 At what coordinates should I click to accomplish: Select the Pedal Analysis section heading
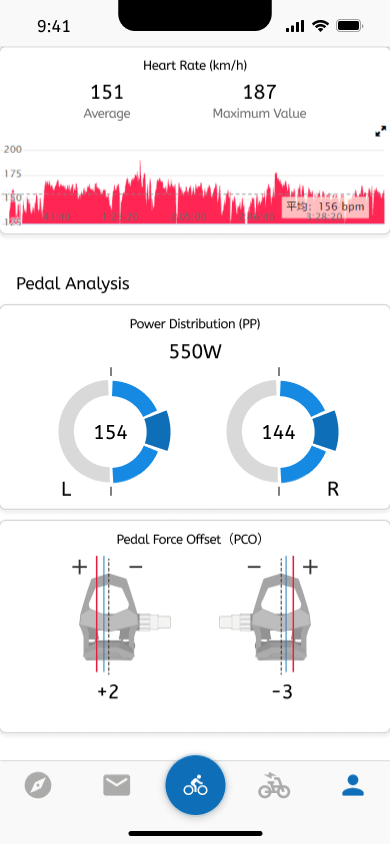click(x=73, y=284)
